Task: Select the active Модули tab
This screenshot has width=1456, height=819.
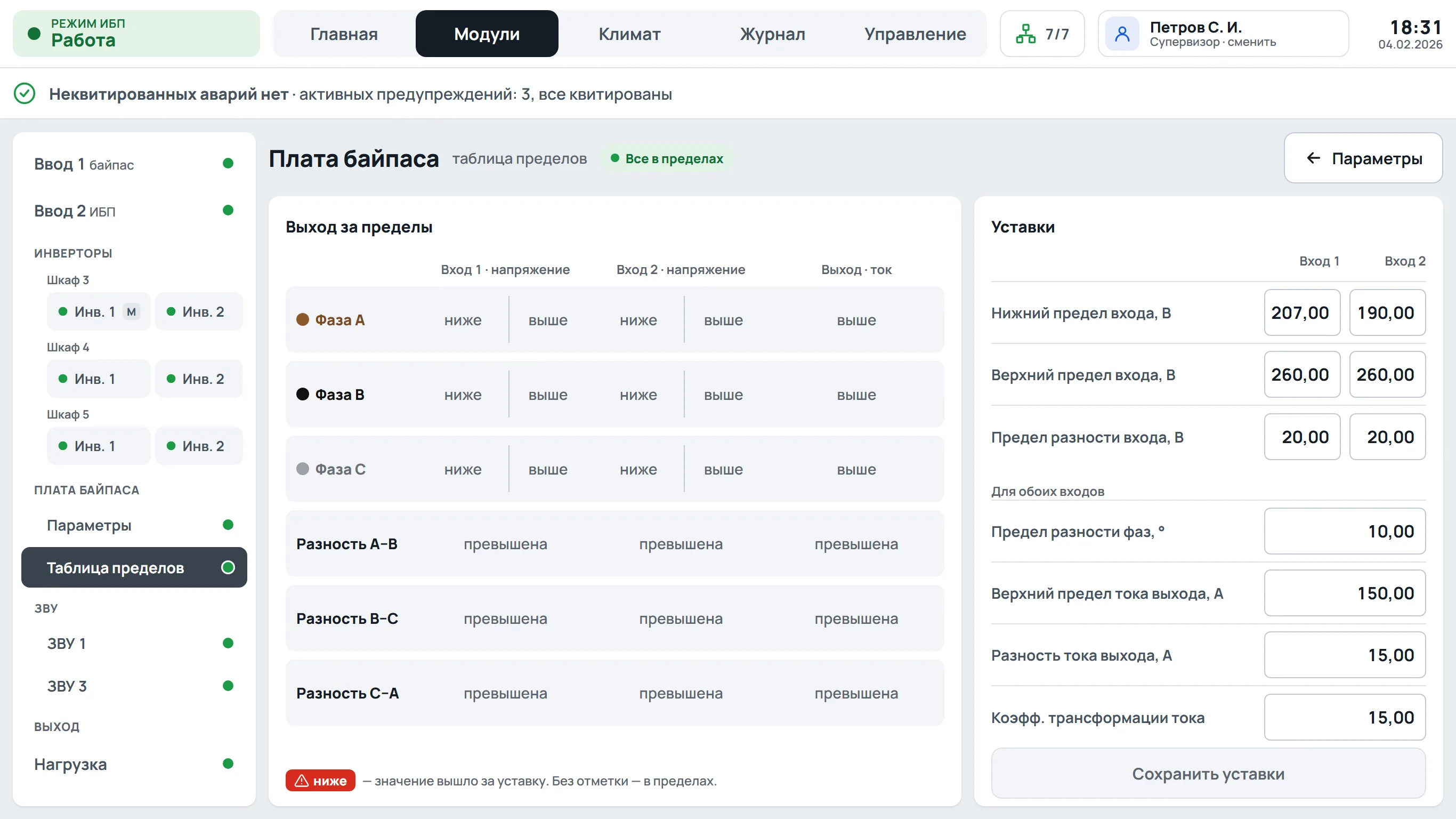Action: (487, 34)
